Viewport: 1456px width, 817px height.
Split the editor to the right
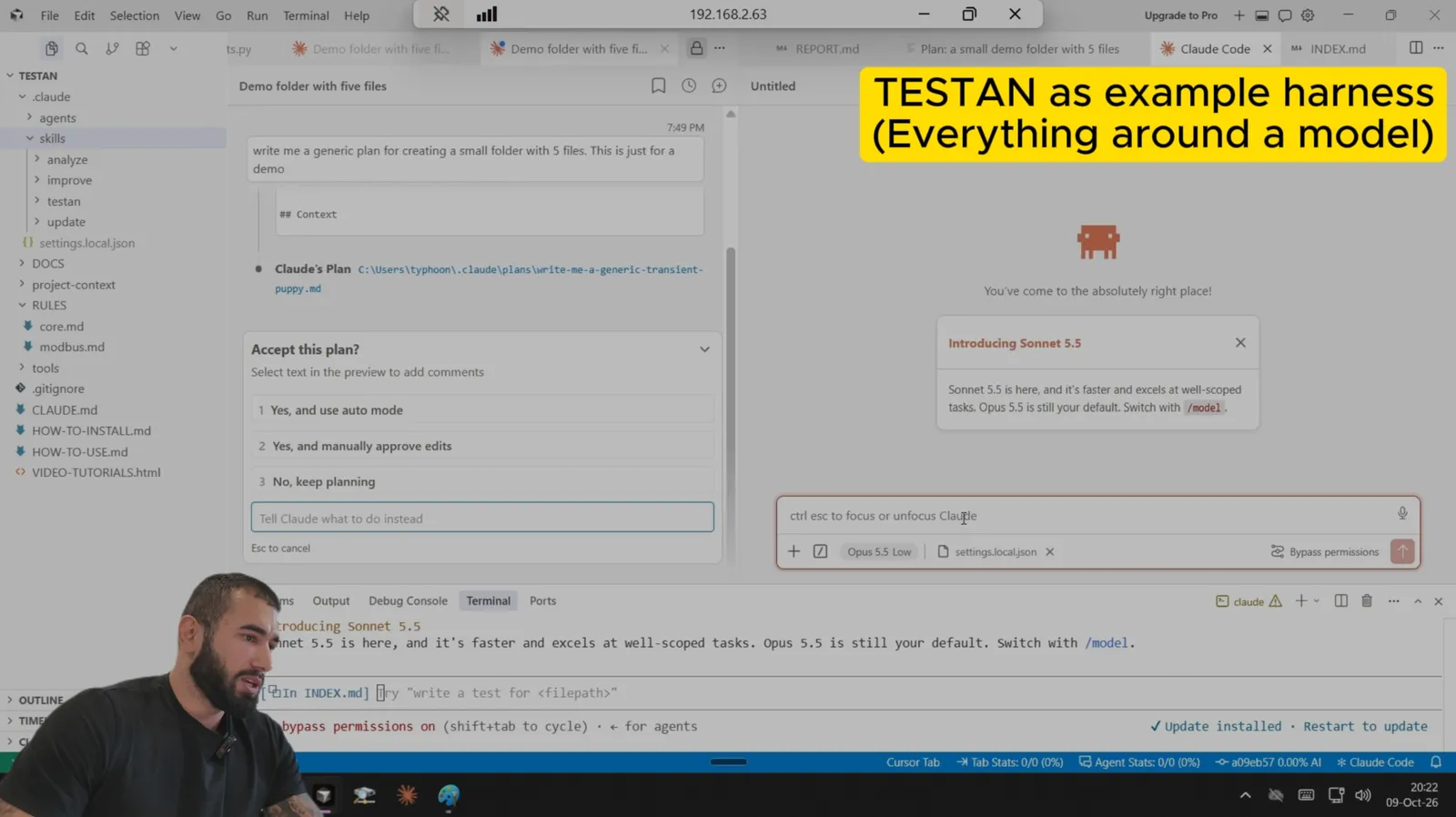click(1416, 48)
